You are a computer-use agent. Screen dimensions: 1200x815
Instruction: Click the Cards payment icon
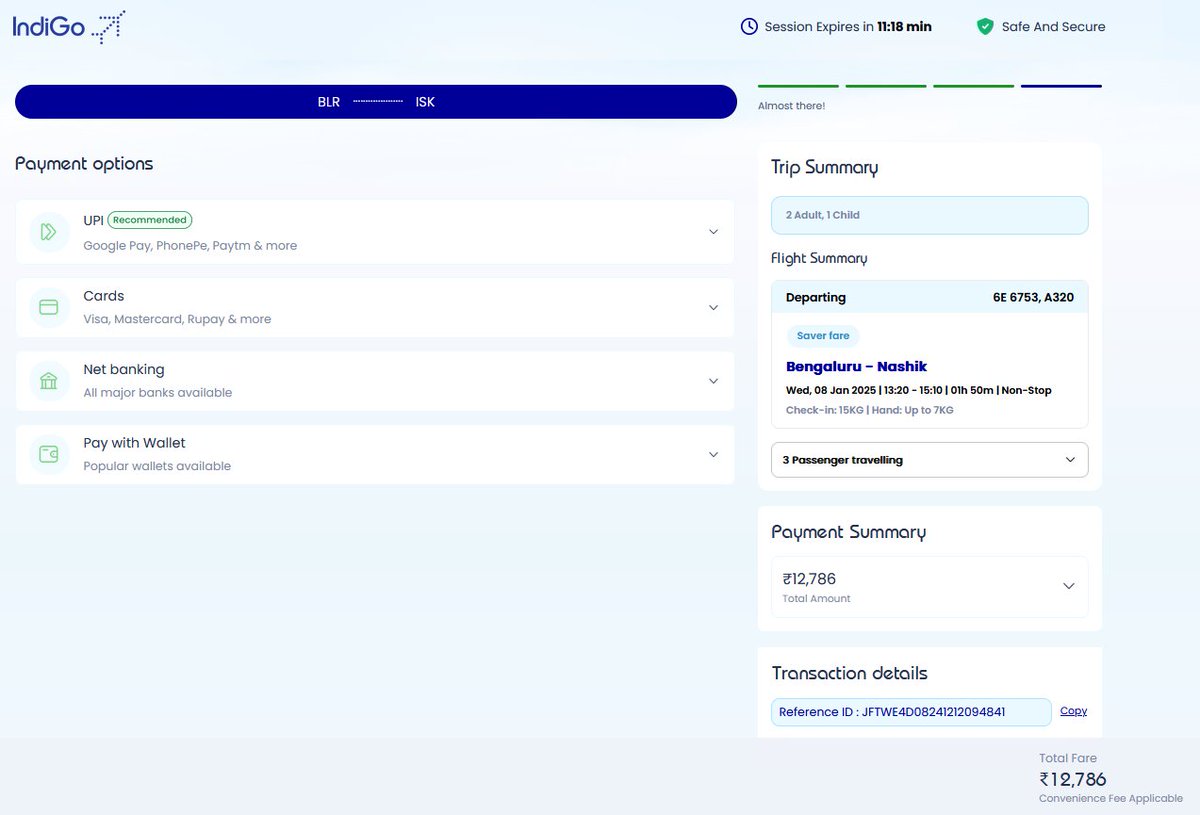click(49, 307)
